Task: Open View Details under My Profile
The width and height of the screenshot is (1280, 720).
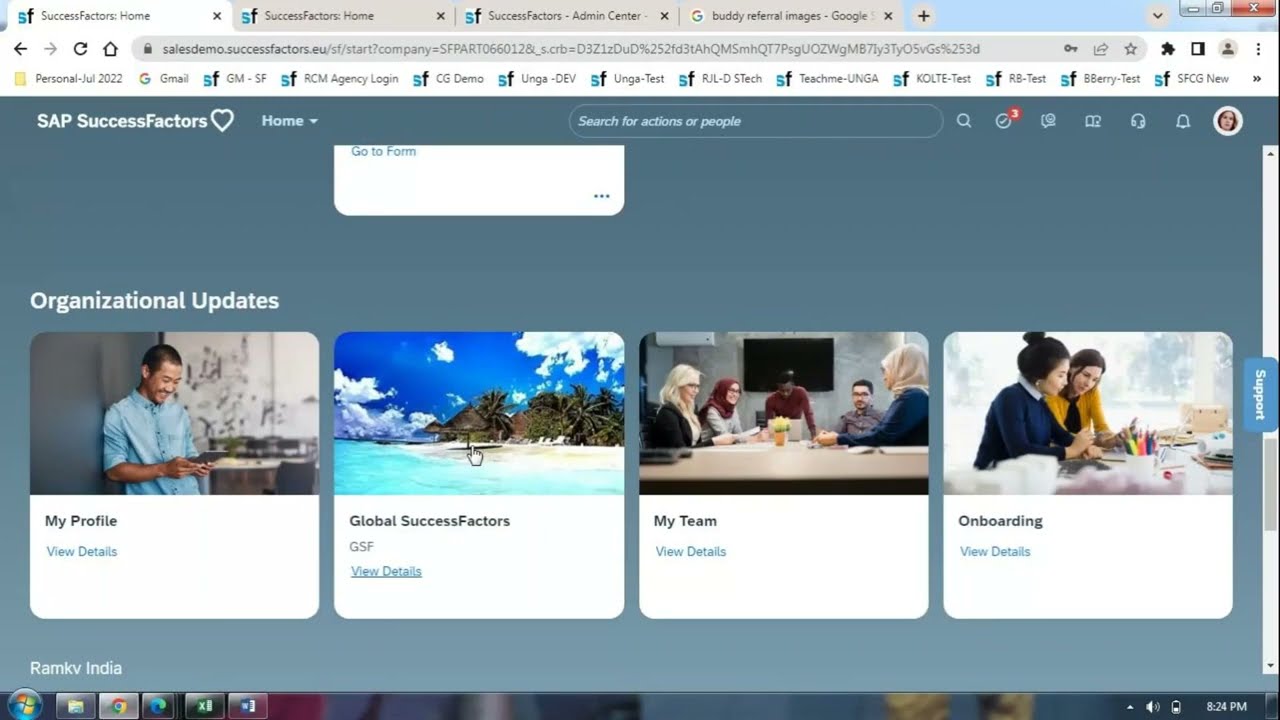Action: (82, 551)
